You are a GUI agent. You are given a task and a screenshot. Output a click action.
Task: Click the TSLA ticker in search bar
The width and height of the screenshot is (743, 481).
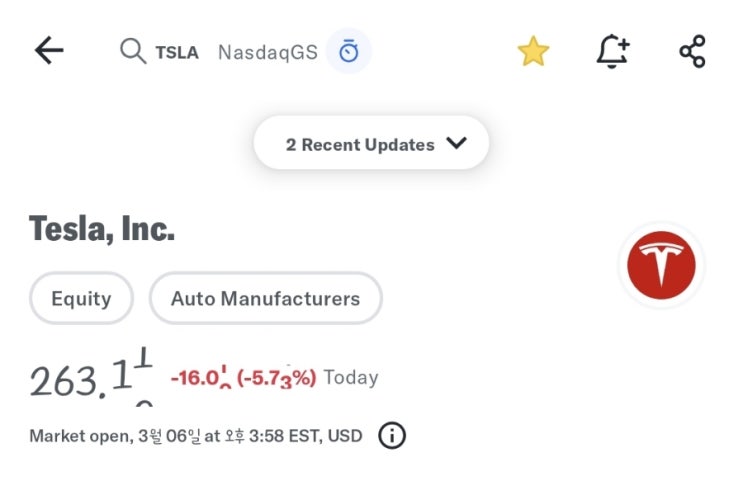point(177,52)
